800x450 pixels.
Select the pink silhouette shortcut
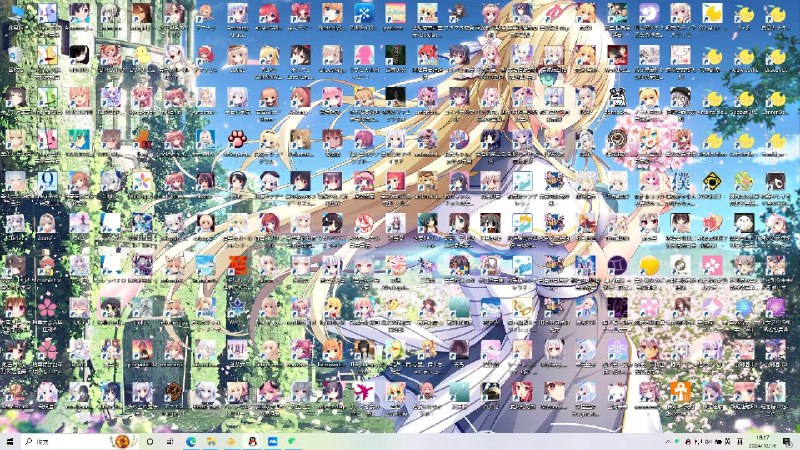364,55
